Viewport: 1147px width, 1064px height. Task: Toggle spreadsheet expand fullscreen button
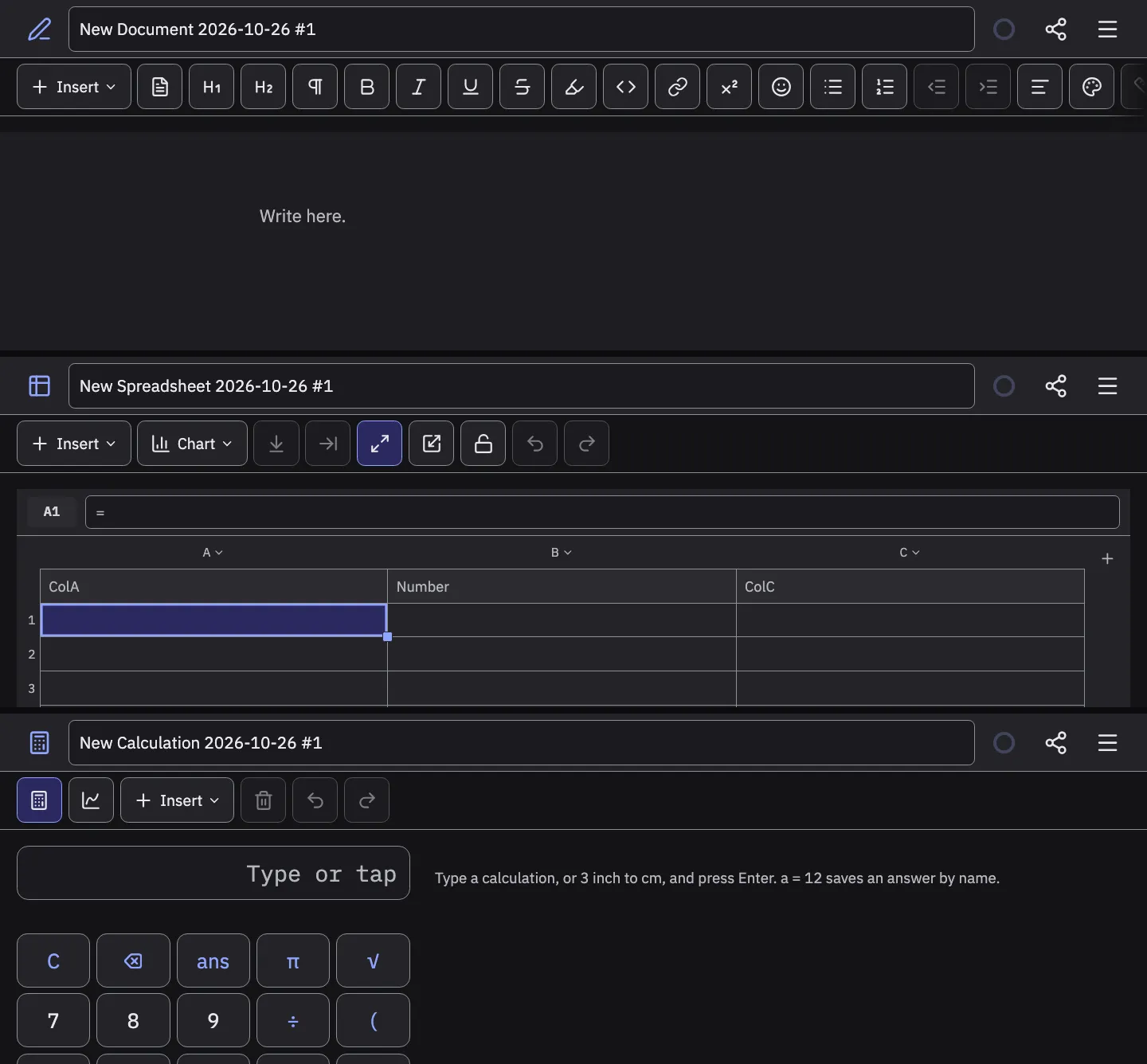click(x=379, y=444)
